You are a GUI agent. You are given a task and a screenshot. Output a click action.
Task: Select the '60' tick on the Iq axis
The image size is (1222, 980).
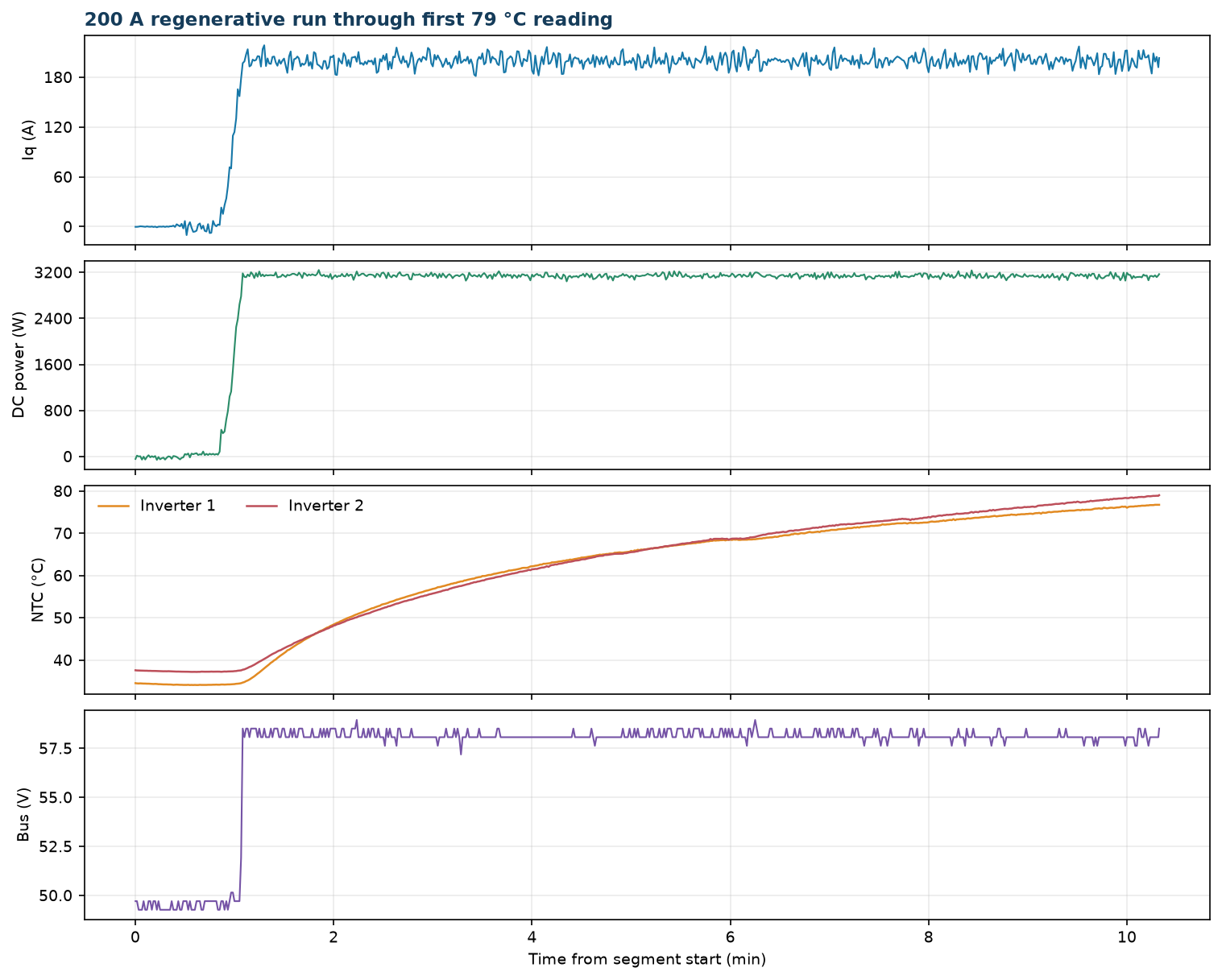pyautogui.click(x=65, y=177)
